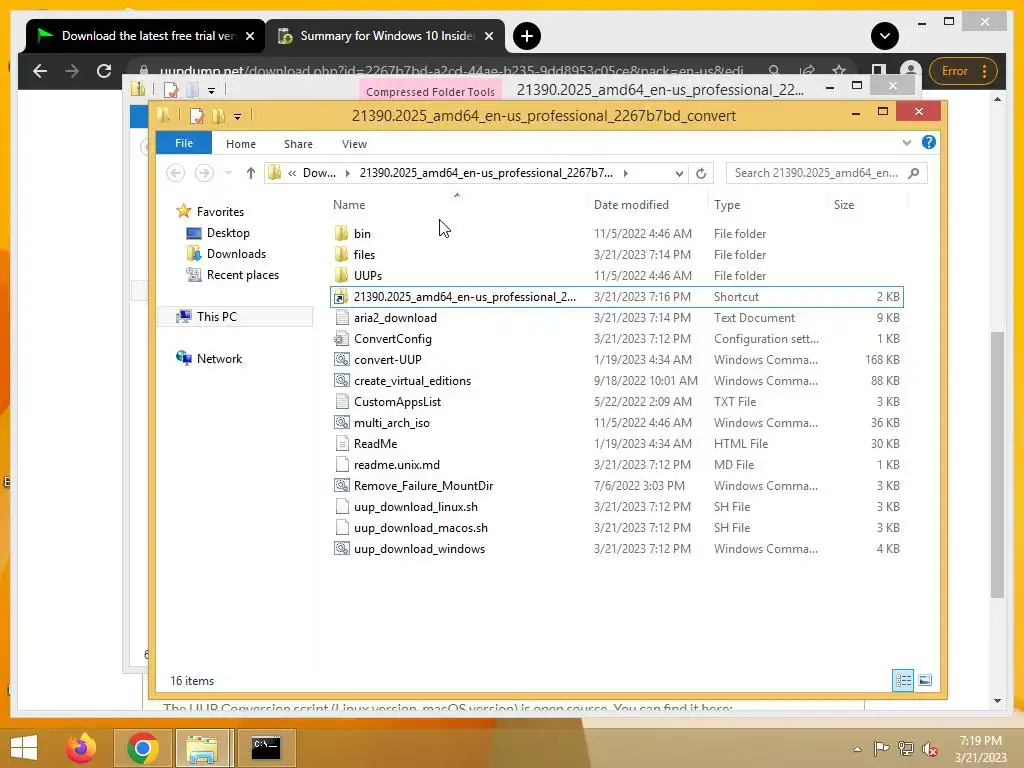The height and width of the screenshot is (768, 1024).
Task: Select the ReadMe HTML file
Action: [x=376, y=443]
